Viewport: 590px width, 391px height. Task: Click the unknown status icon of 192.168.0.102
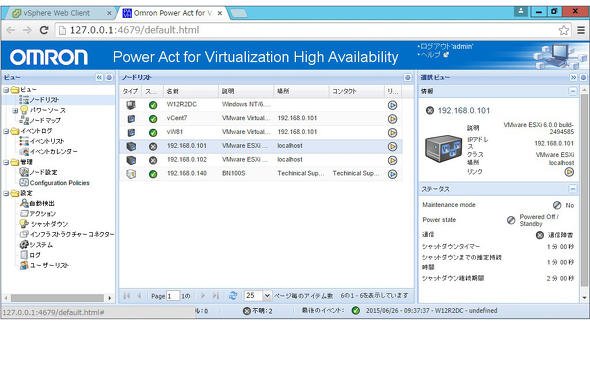(x=153, y=160)
